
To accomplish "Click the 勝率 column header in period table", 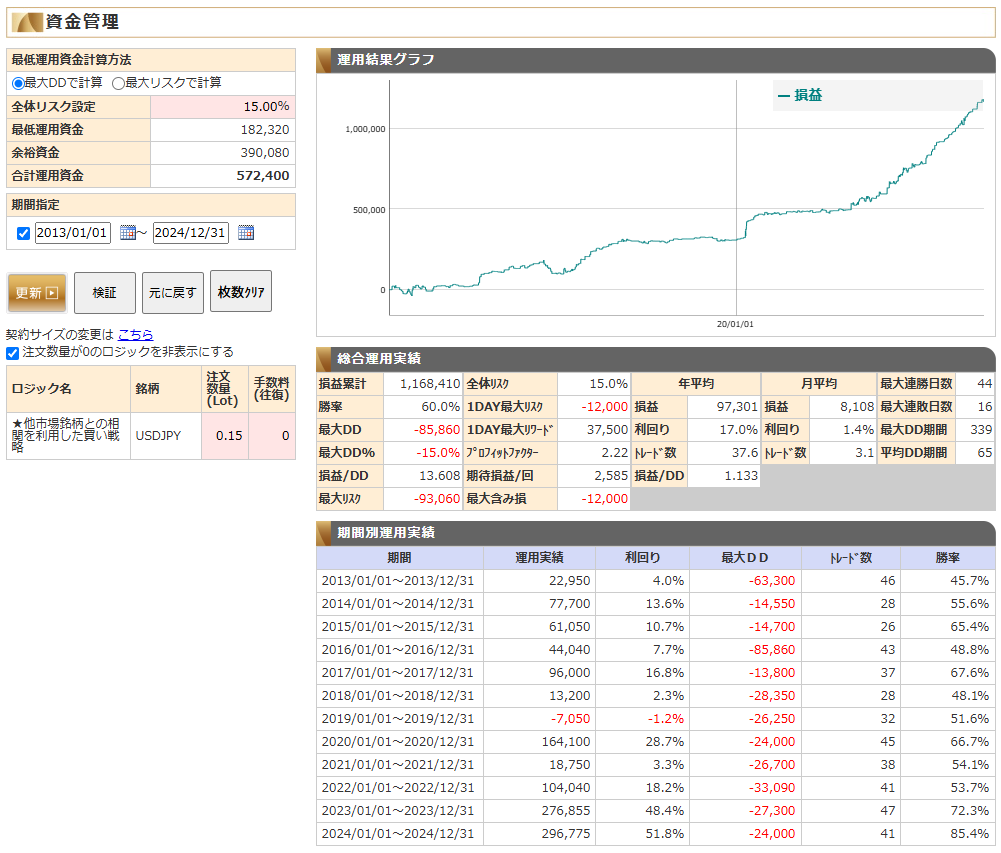I will (x=947, y=557).
